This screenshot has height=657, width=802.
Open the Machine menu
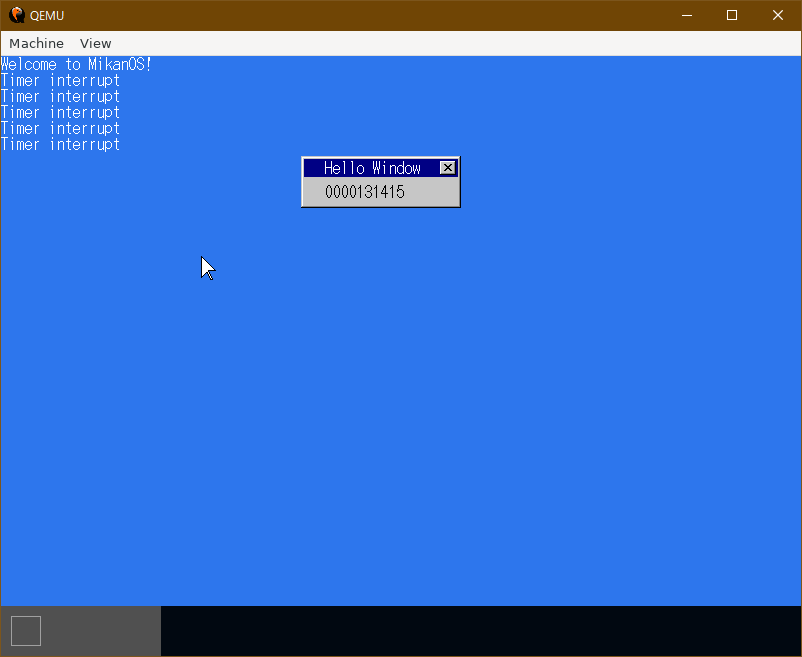tap(36, 43)
